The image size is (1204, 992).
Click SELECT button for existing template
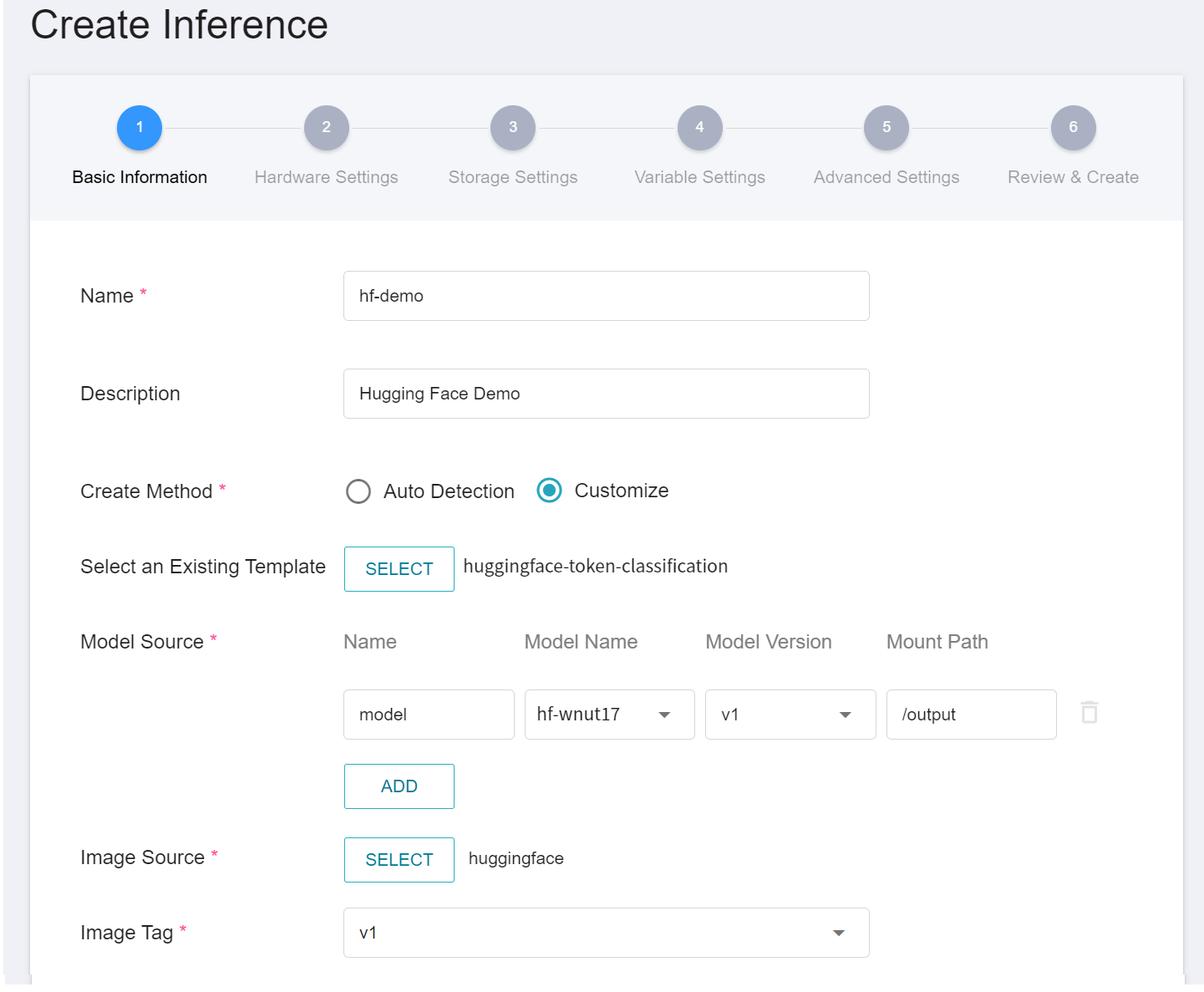coord(399,569)
